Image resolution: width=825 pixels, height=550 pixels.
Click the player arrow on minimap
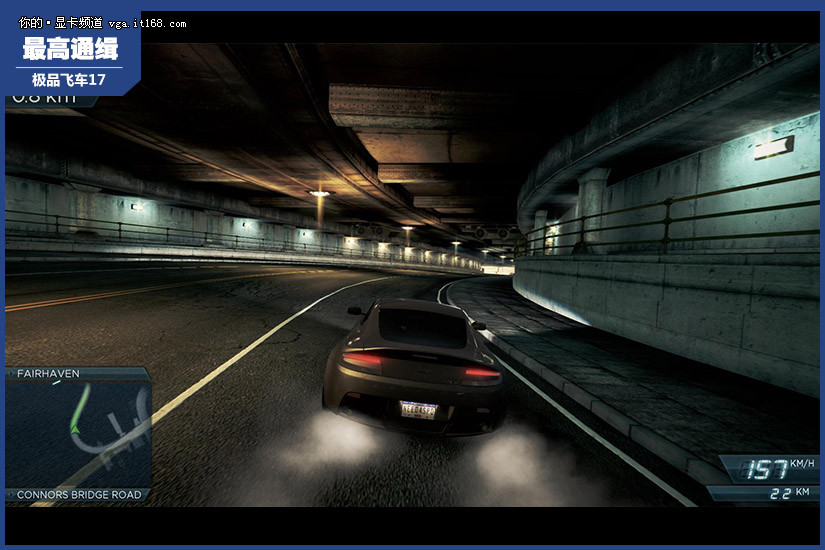coord(75,430)
